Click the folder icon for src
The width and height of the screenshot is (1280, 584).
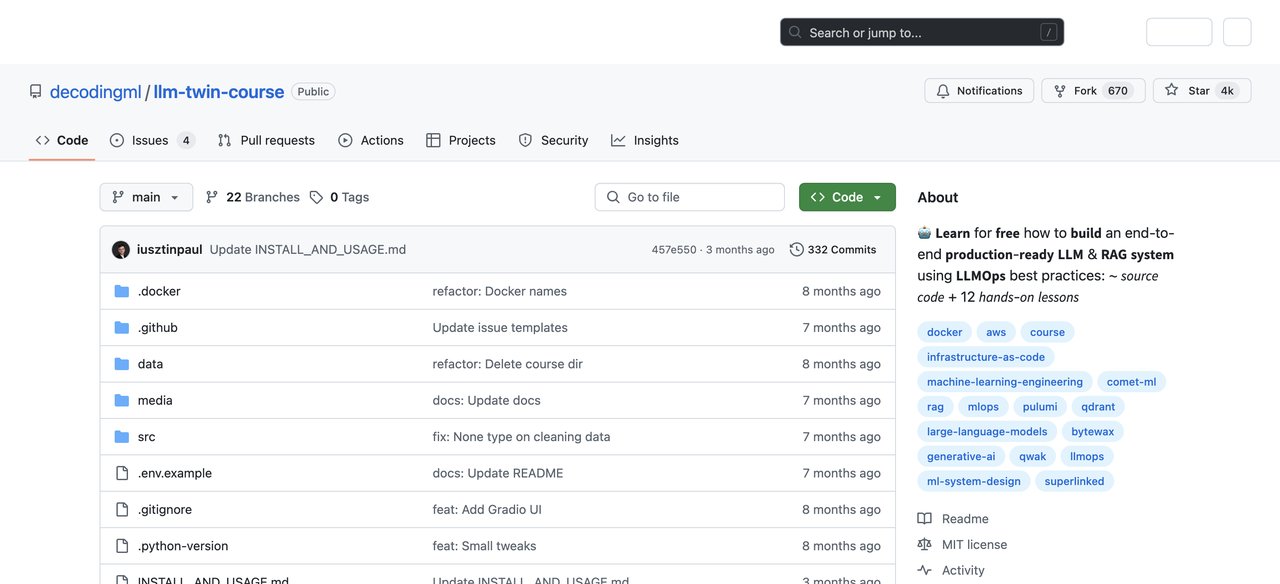click(122, 437)
